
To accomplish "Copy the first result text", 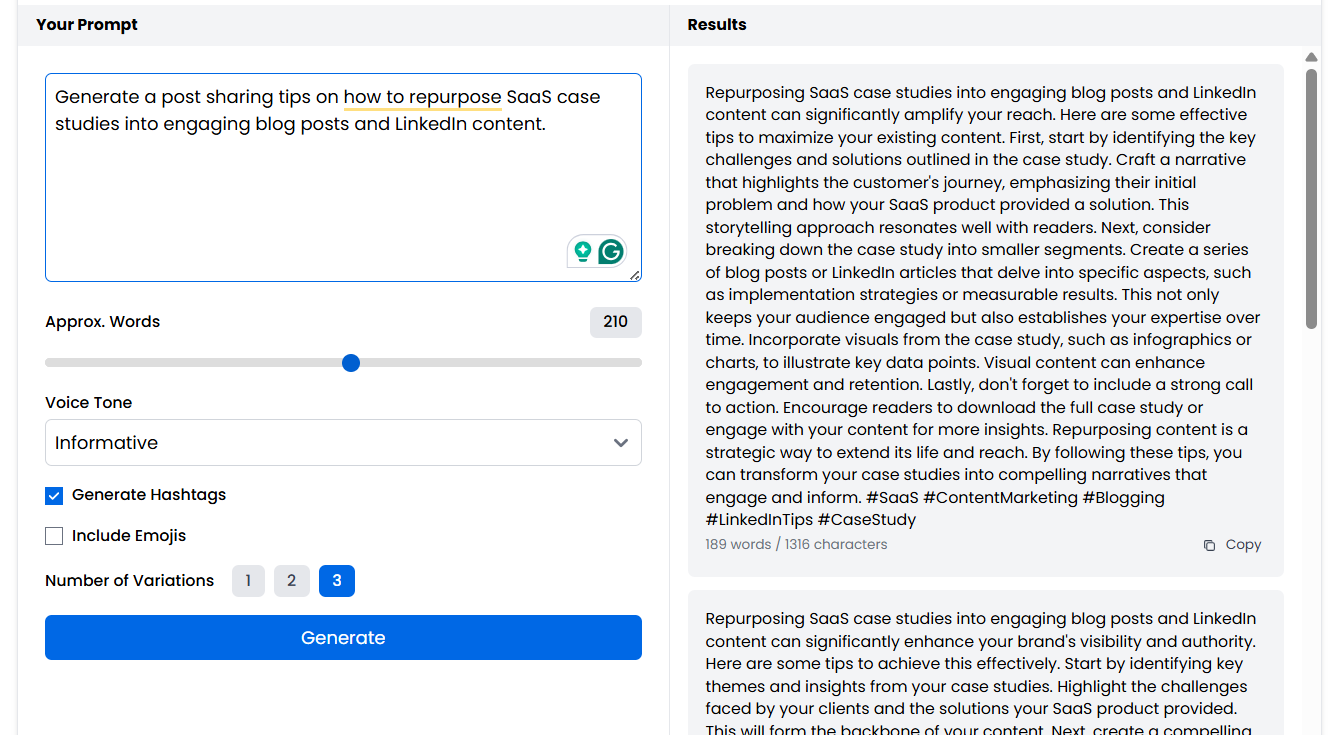I will (x=1233, y=545).
